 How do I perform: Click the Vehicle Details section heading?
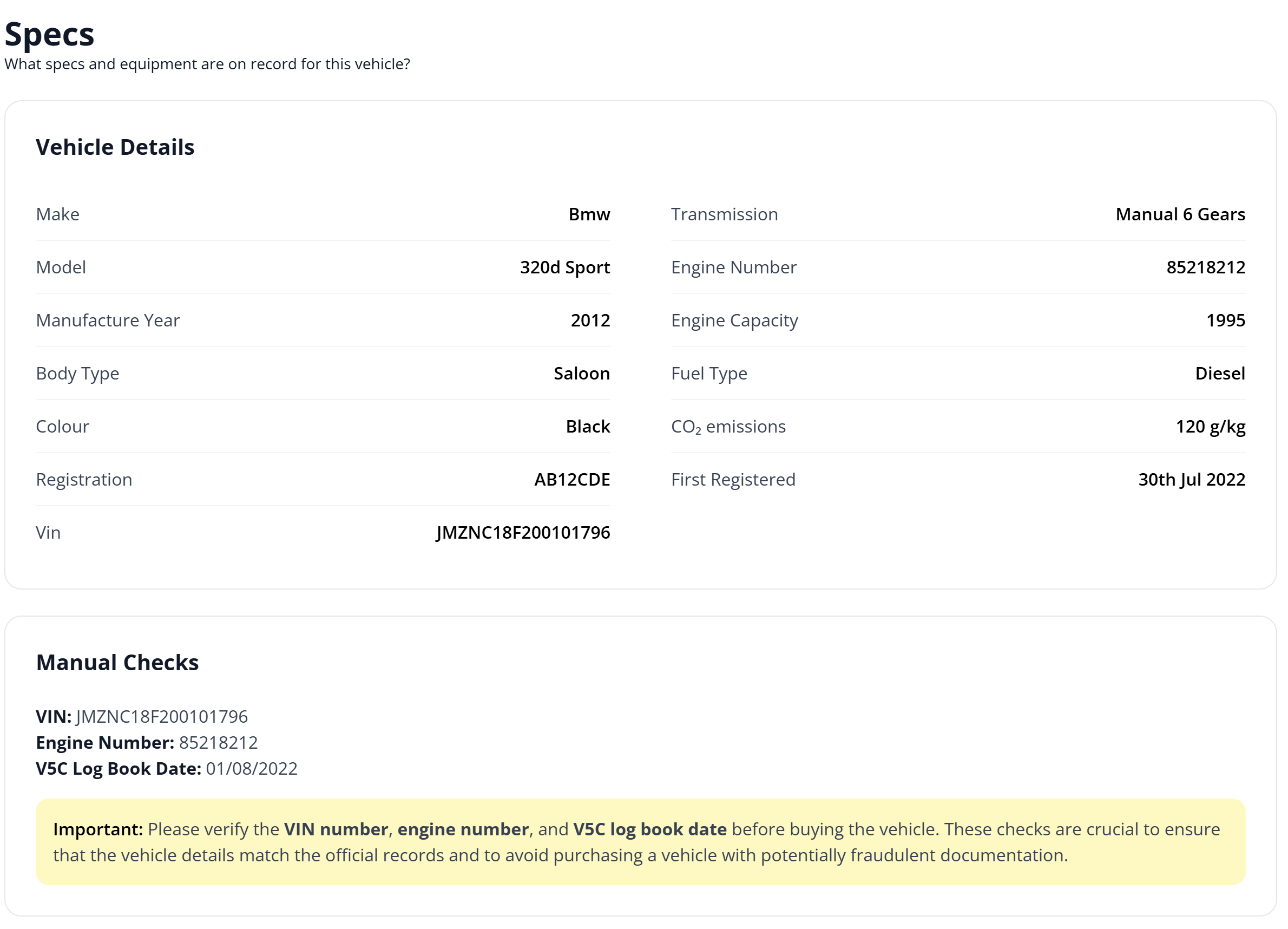[x=115, y=147]
